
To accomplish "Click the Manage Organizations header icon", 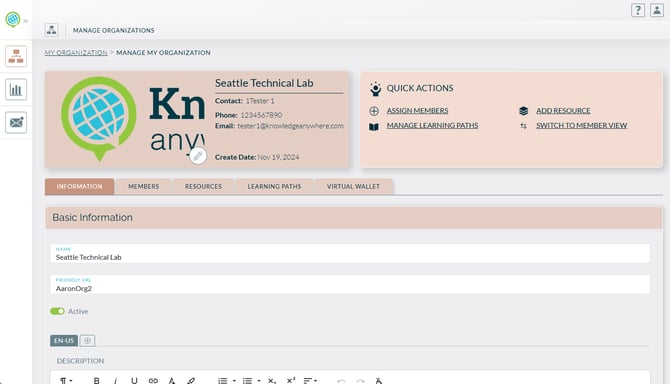I will tap(52, 30).
